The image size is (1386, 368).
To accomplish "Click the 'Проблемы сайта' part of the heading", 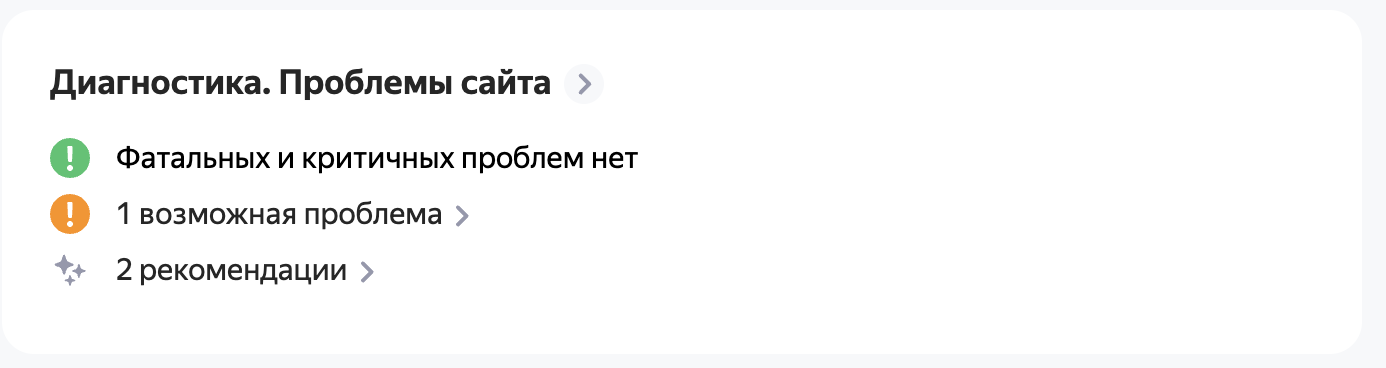I will click(415, 85).
